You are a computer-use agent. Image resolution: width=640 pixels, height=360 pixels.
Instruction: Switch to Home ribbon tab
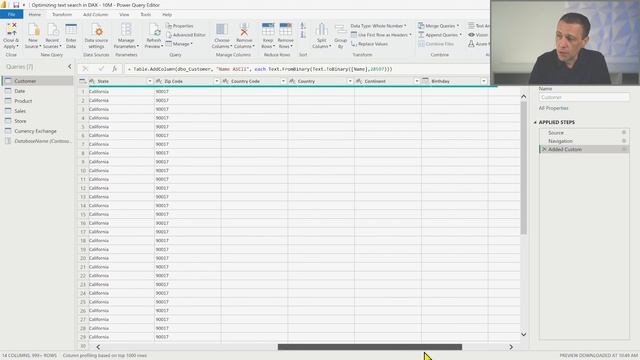coord(35,14)
